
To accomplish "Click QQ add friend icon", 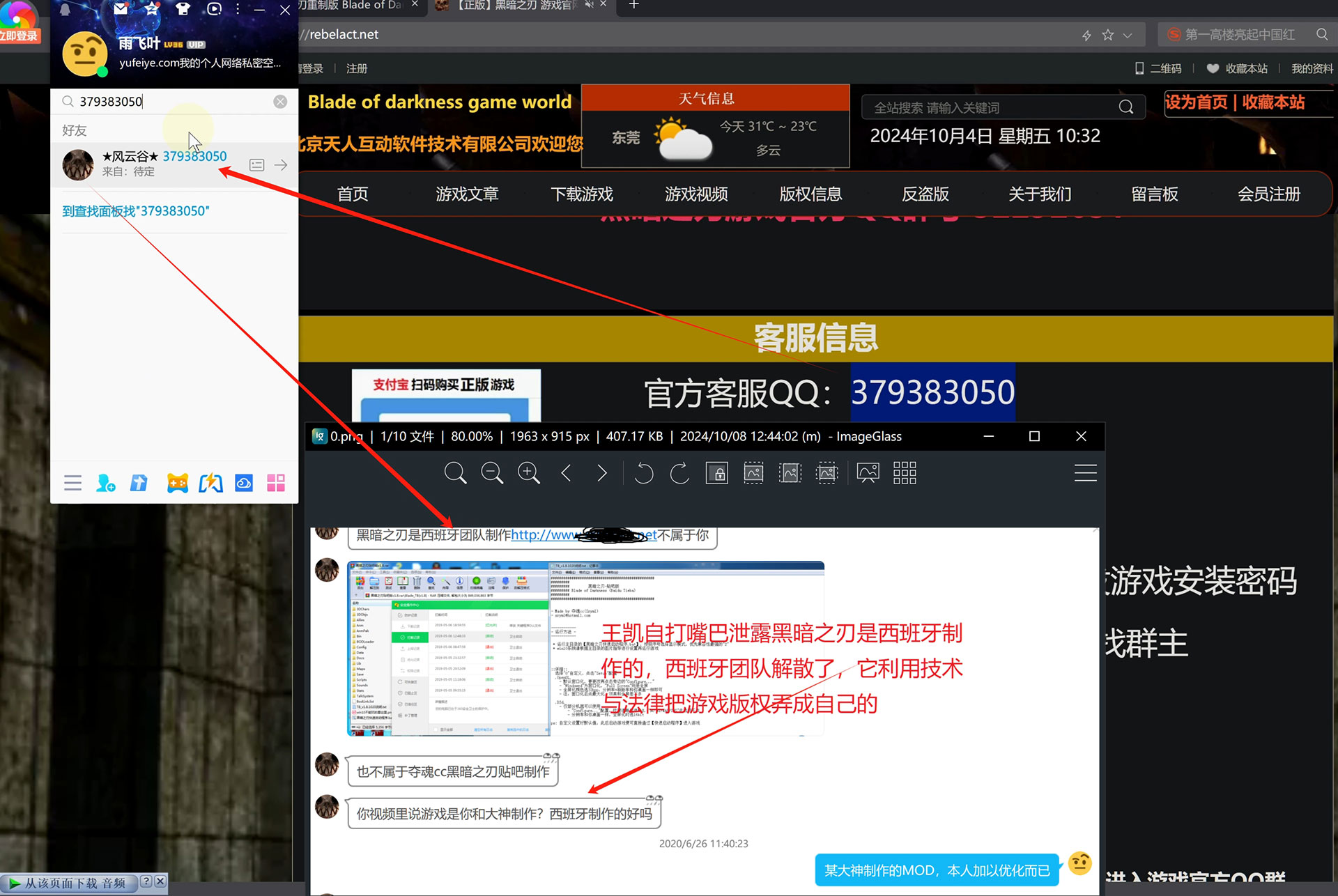I will pos(106,483).
